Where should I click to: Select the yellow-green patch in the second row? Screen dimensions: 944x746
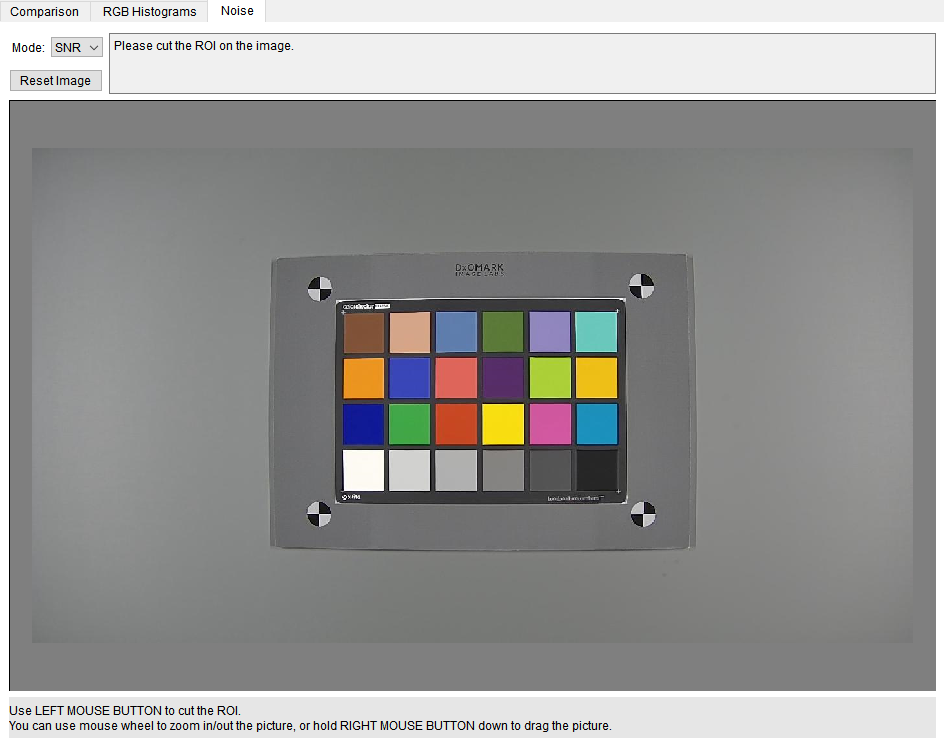550,378
